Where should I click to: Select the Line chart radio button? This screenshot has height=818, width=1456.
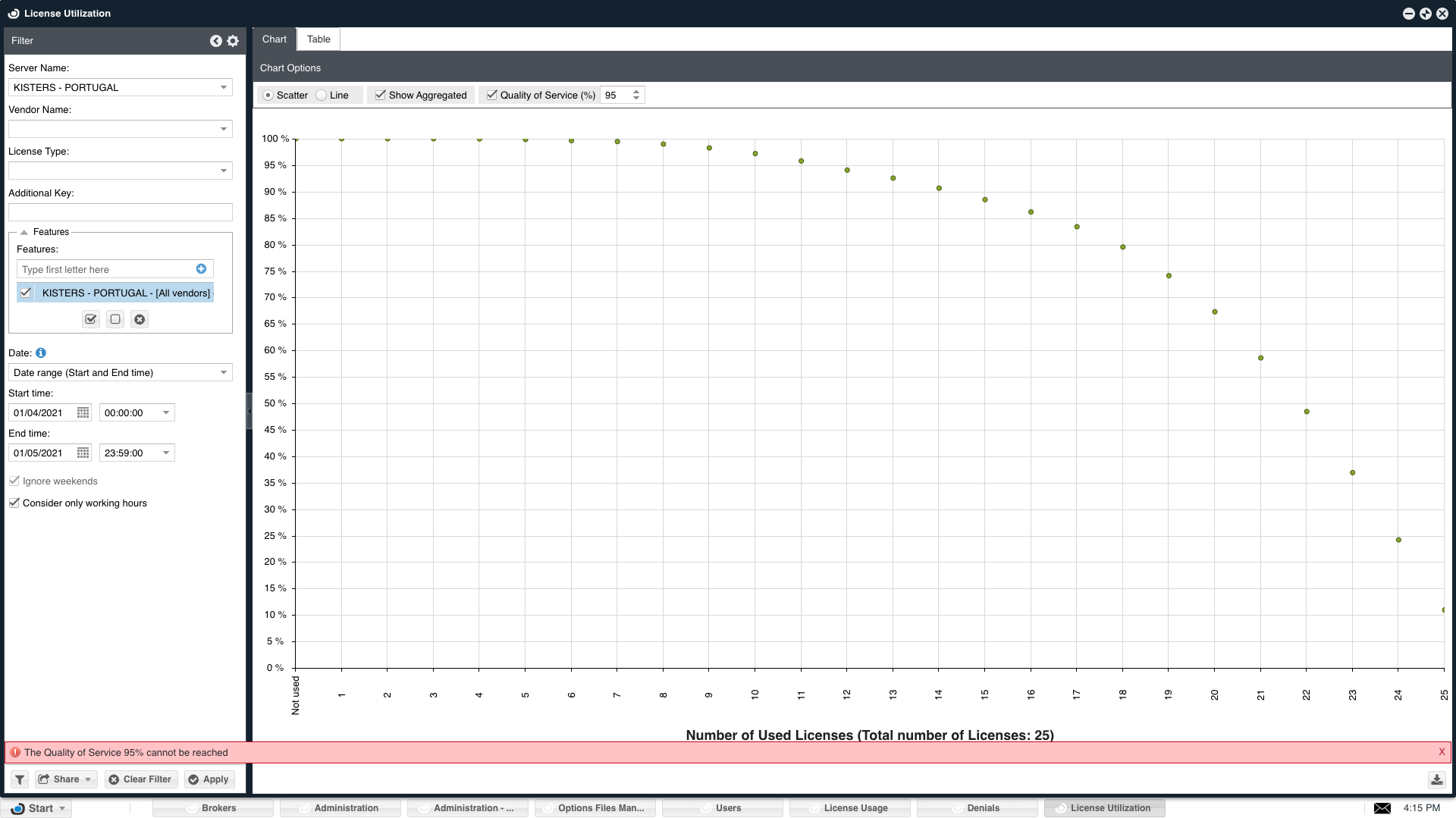click(x=322, y=96)
